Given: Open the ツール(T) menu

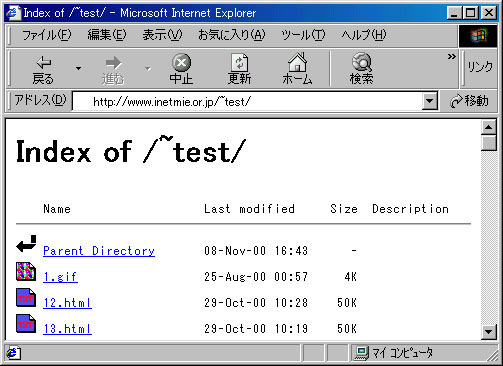Looking at the screenshot, I should [x=303, y=35].
